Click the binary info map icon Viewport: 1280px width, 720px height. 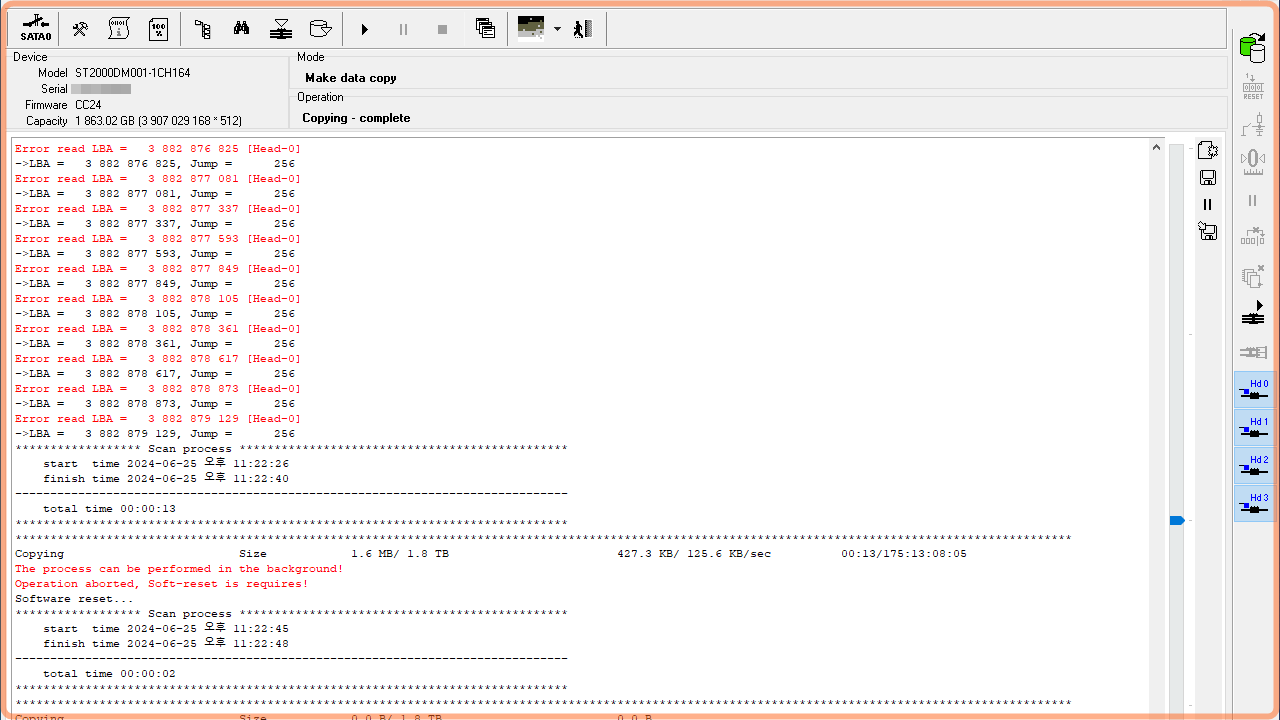point(119,29)
